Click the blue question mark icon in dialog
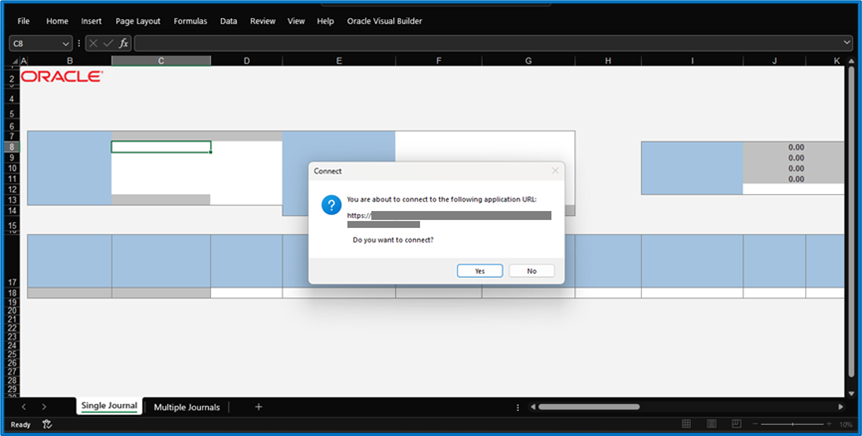862x436 pixels. [331, 205]
